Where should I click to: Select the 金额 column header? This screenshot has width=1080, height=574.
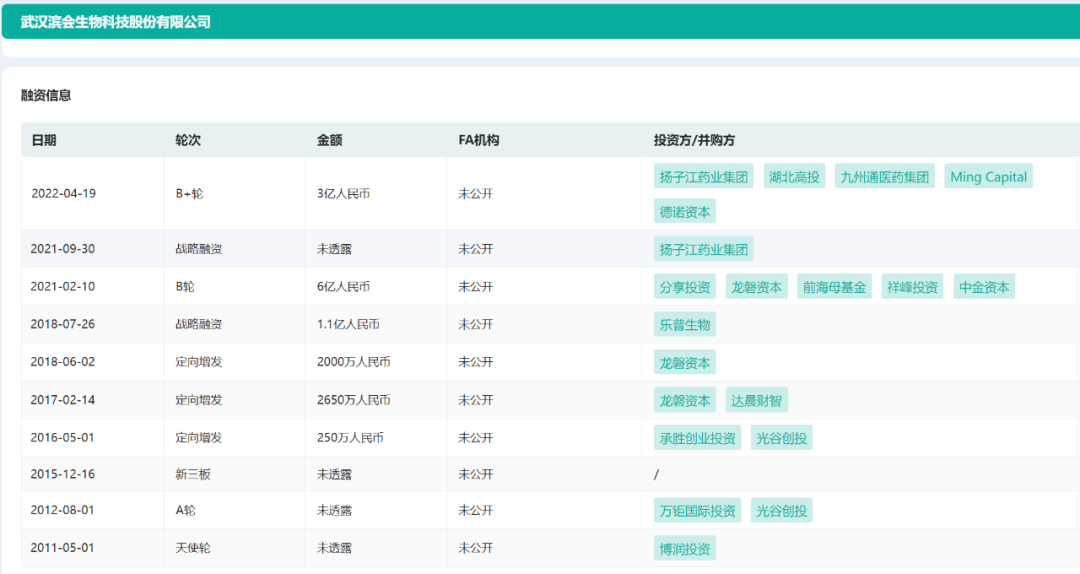330,141
